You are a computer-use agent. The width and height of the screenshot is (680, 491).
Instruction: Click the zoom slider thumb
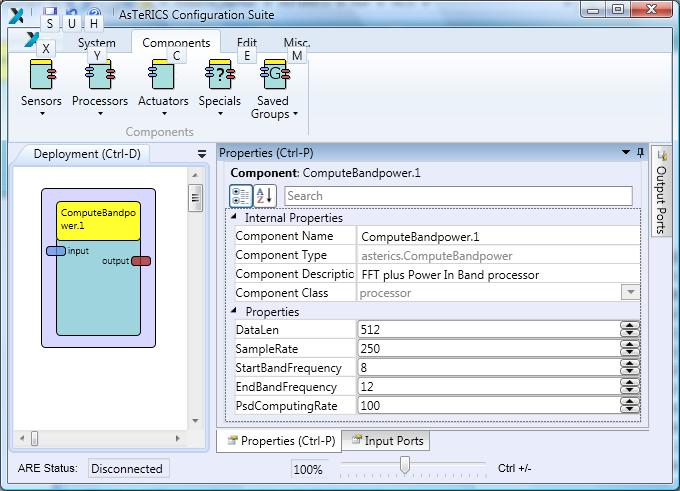[405, 465]
